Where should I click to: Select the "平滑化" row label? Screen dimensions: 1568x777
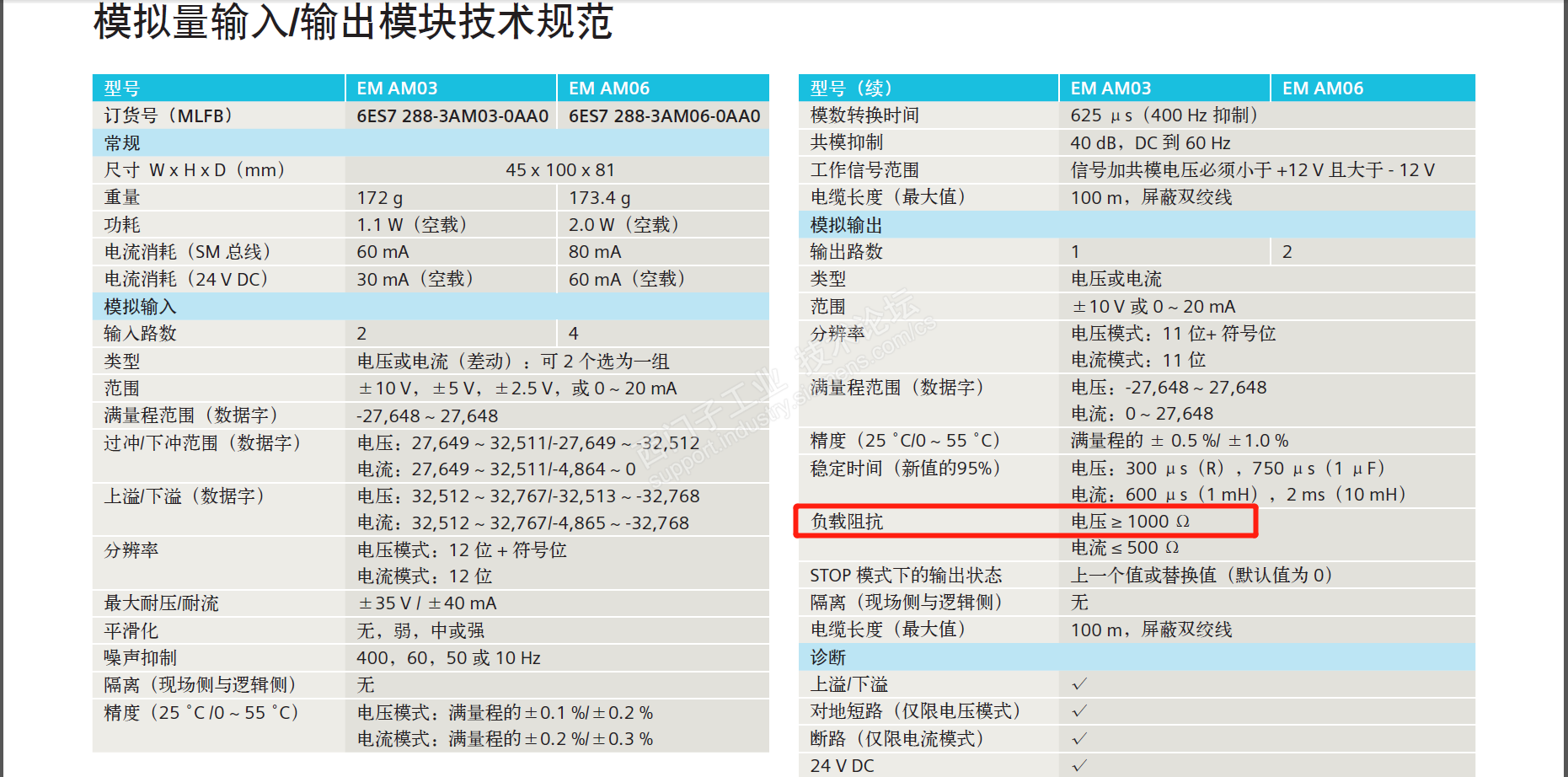tap(131, 631)
